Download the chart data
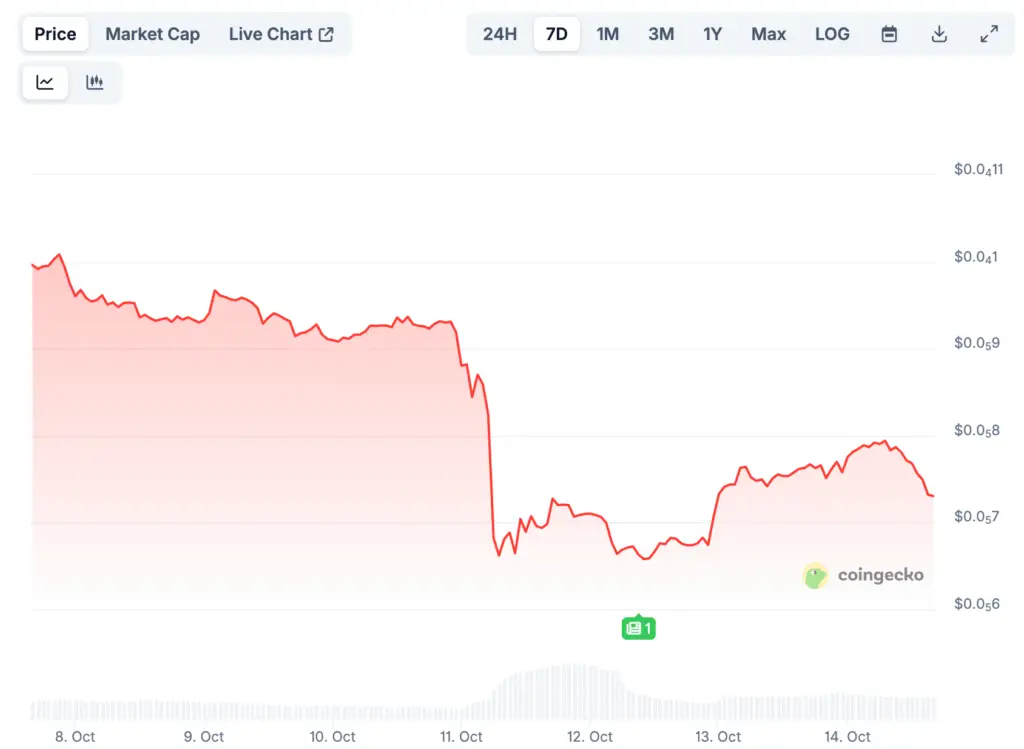Viewport: 1024px width, 749px height. [939, 34]
